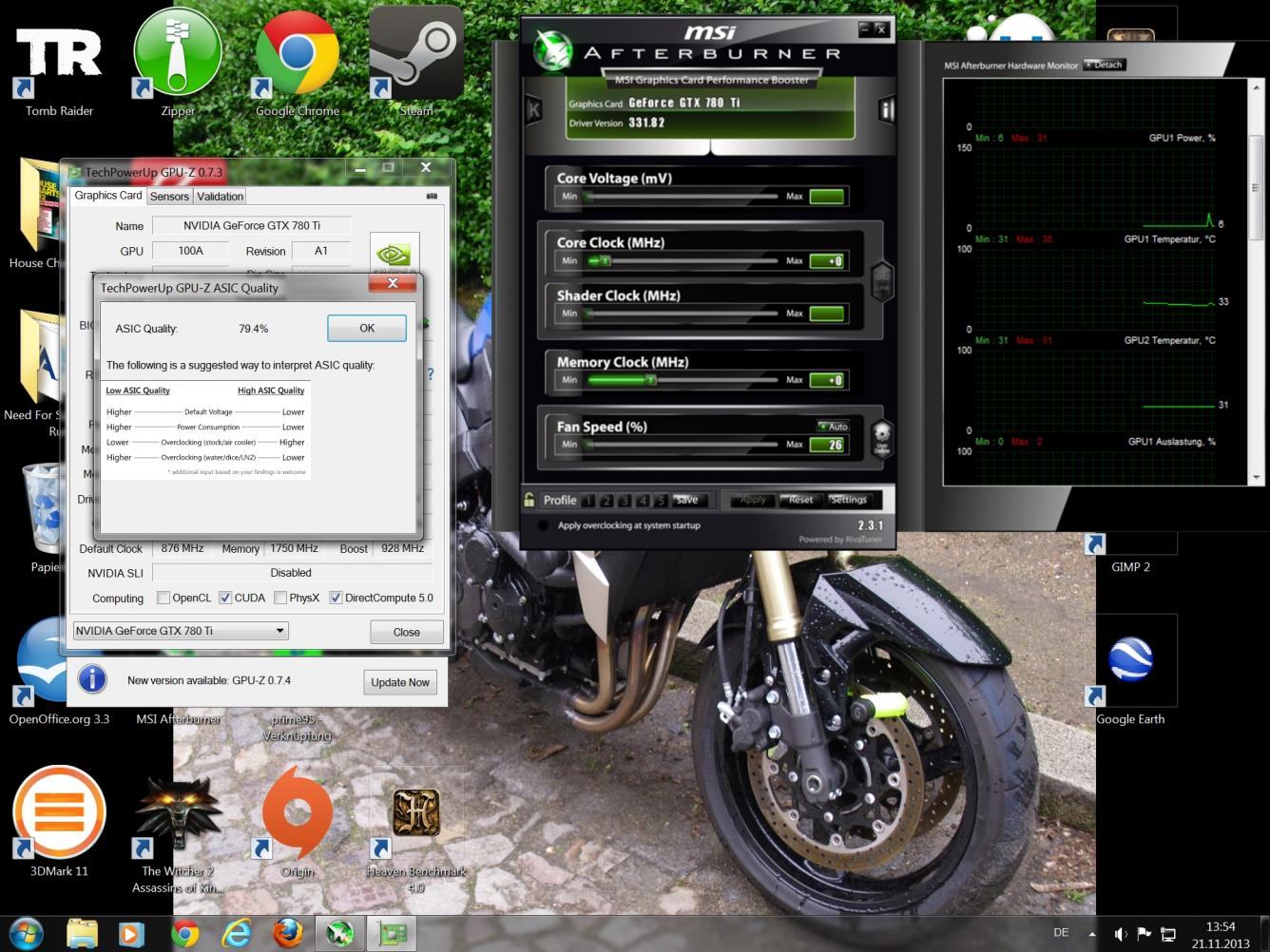Click Chrome icon in the taskbar

[x=184, y=934]
